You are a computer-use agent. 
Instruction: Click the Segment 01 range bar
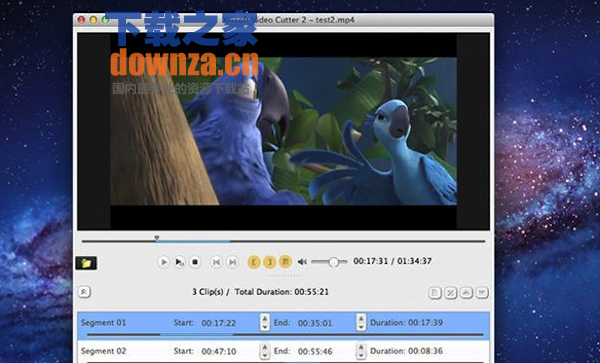coord(285,335)
